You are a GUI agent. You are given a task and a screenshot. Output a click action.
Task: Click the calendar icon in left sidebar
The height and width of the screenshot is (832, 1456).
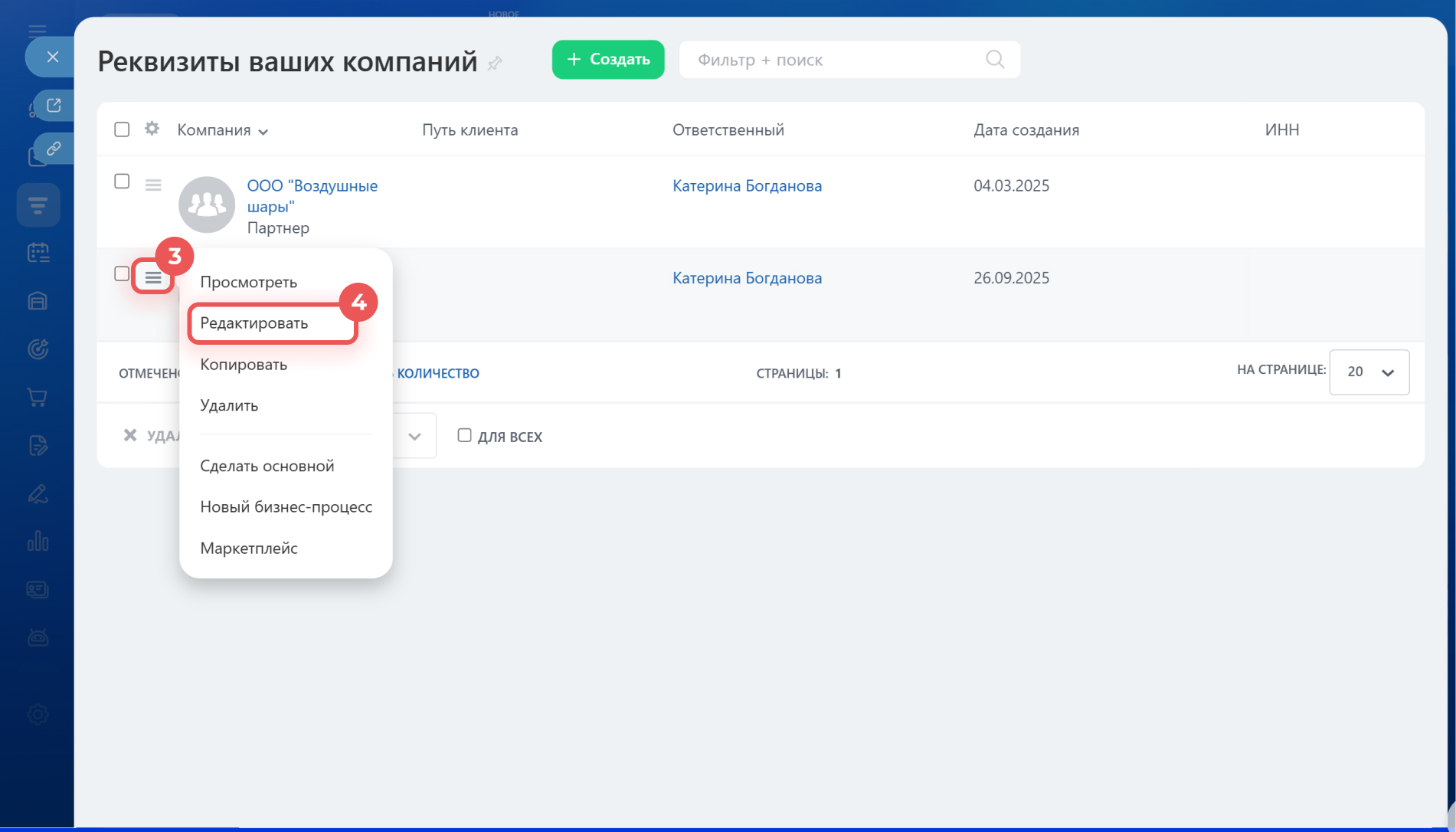[38, 252]
